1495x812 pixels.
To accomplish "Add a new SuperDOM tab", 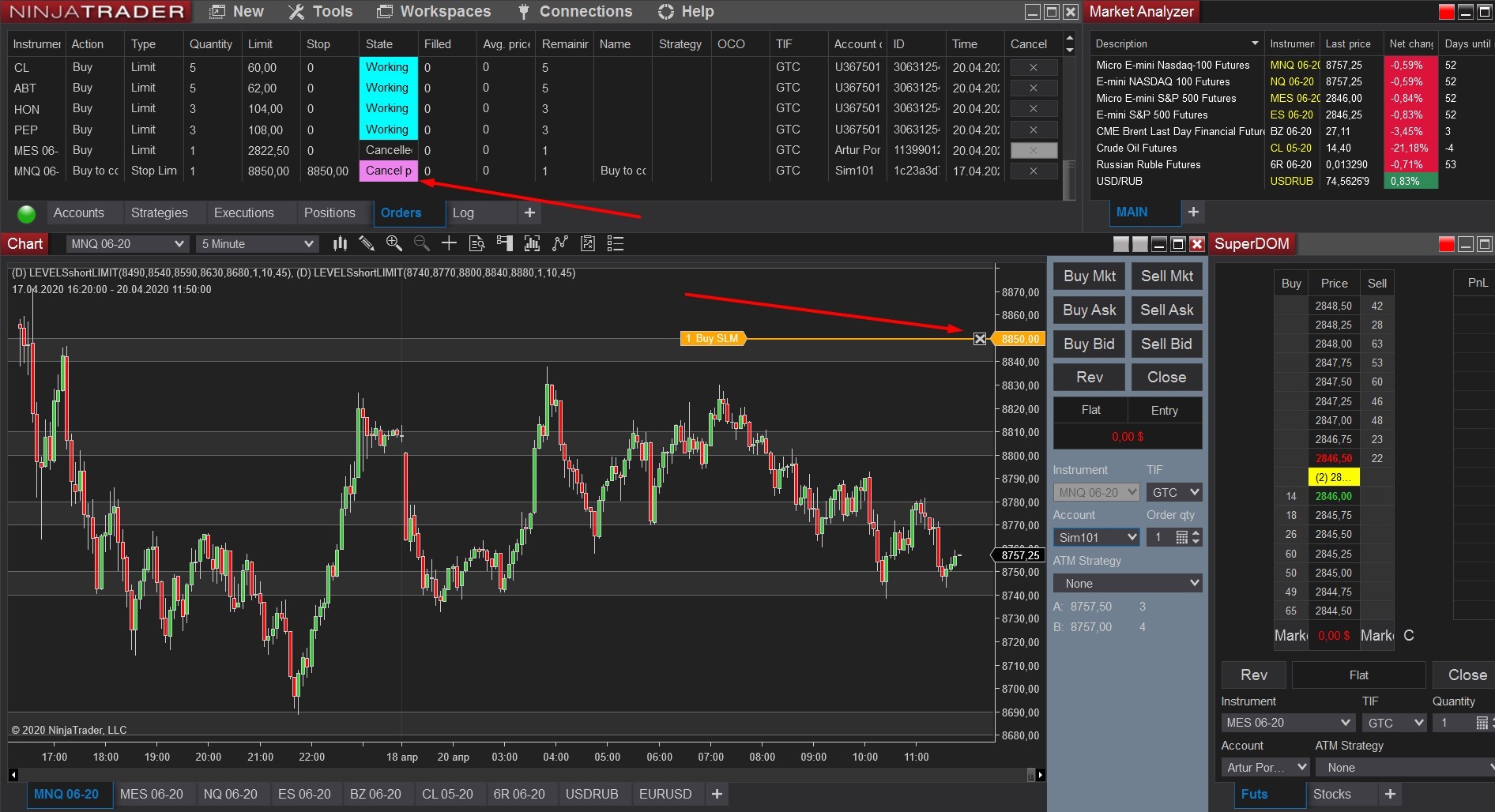I will coord(1390,794).
